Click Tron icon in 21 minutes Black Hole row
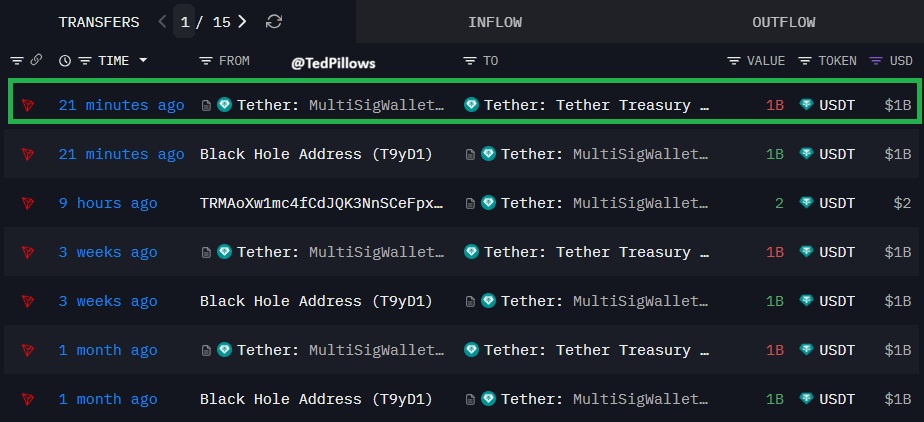 coord(28,154)
